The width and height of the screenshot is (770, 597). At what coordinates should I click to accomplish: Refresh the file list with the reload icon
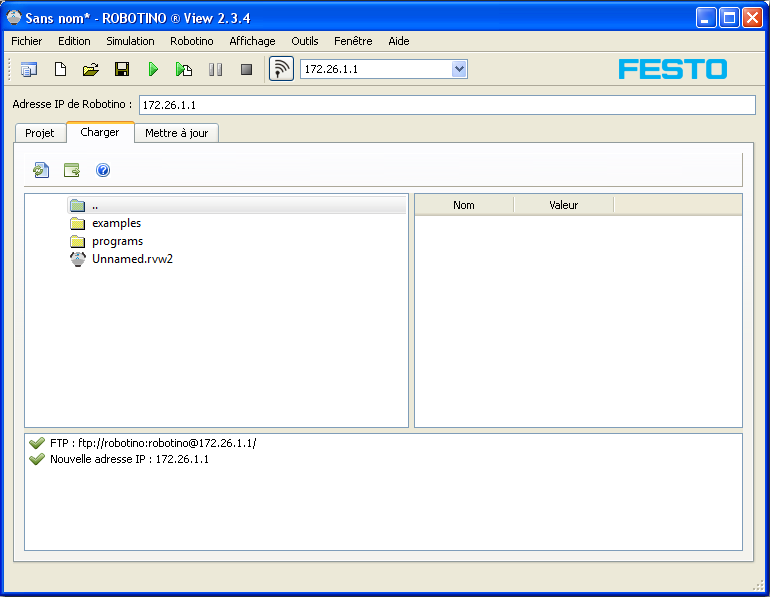click(x=41, y=170)
